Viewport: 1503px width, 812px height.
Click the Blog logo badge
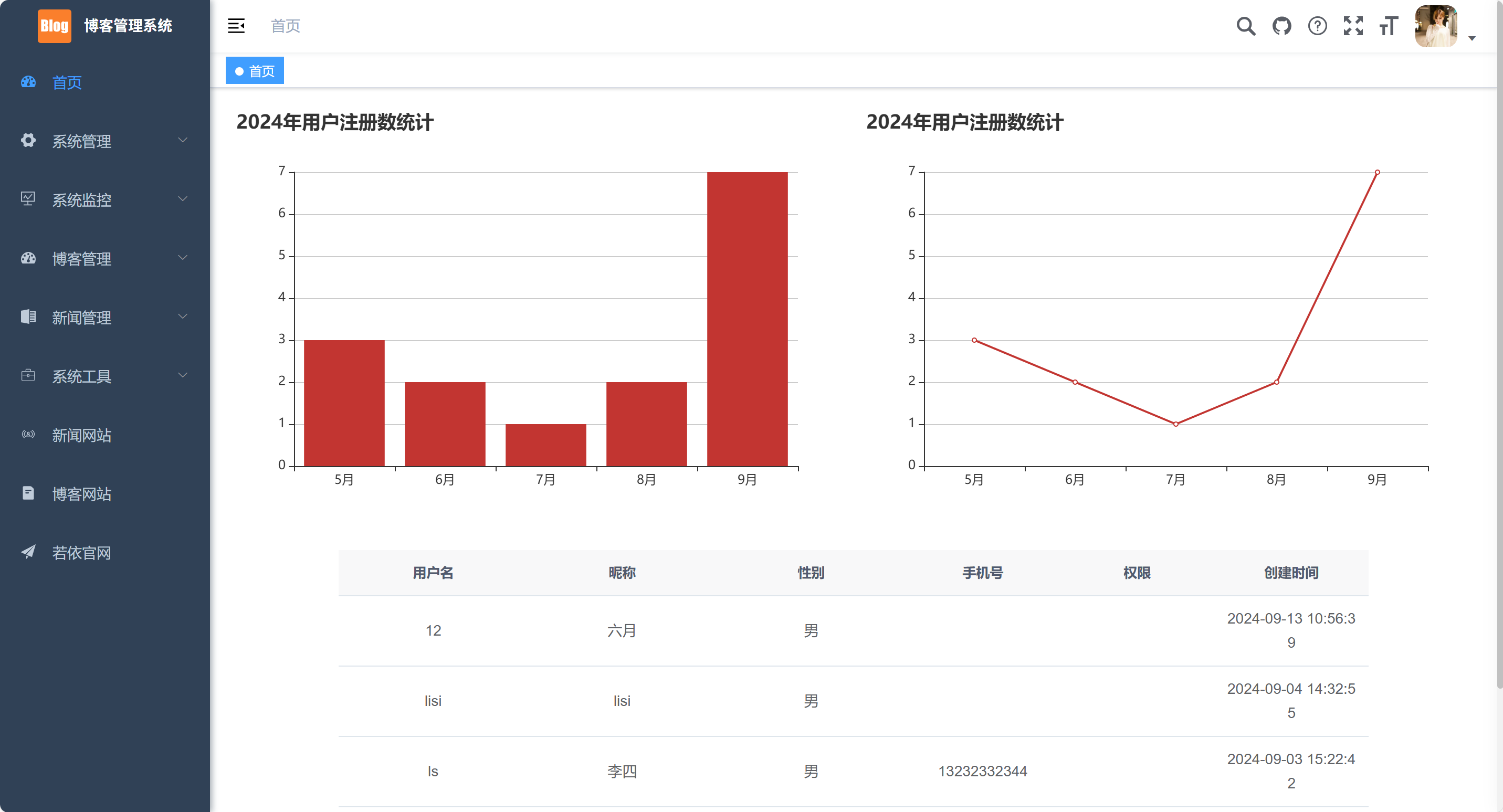pos(54,26)
